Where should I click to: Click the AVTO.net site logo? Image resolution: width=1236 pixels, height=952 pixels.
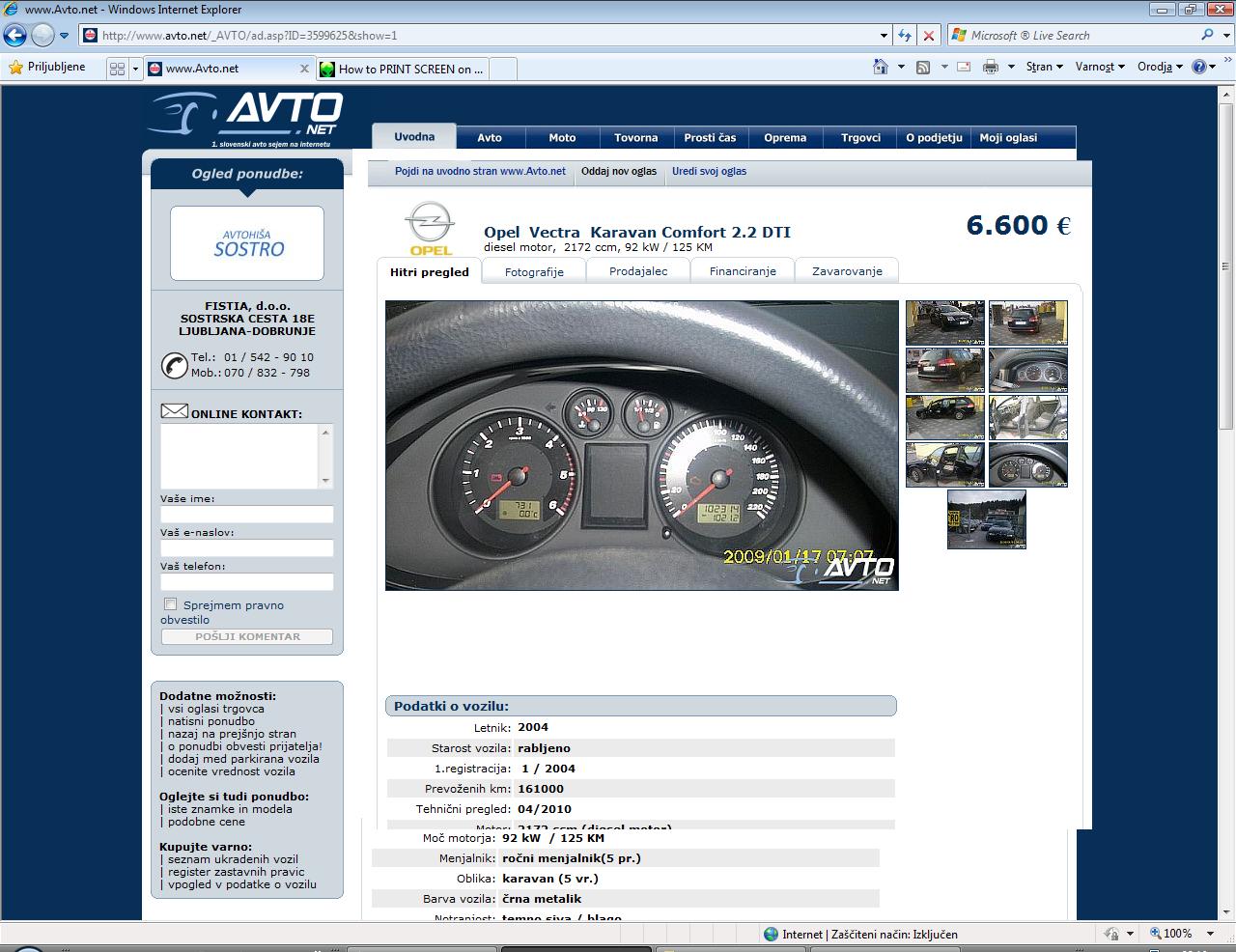tap(246, 120)
